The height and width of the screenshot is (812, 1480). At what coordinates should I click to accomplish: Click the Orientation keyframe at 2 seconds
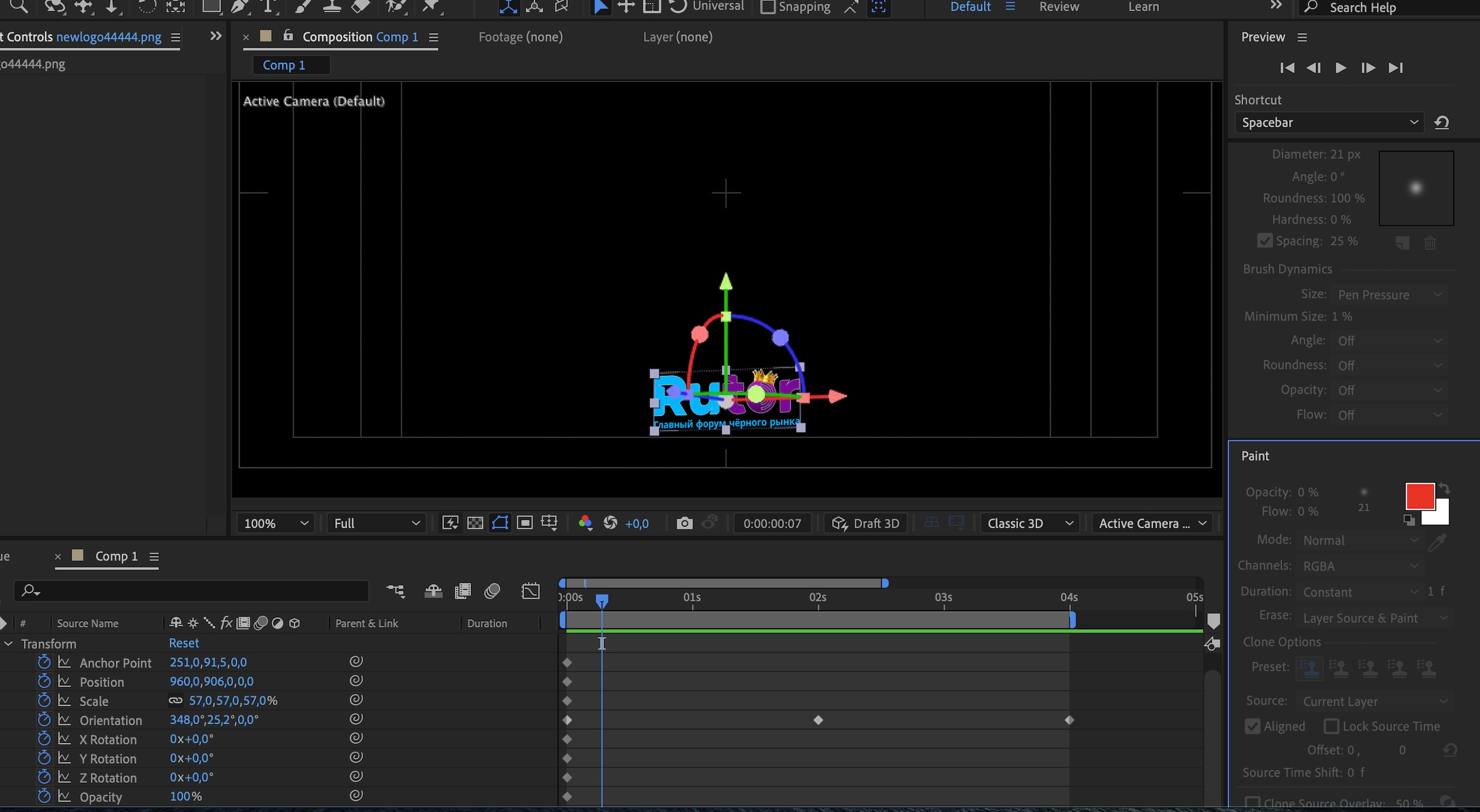(818, 720)
